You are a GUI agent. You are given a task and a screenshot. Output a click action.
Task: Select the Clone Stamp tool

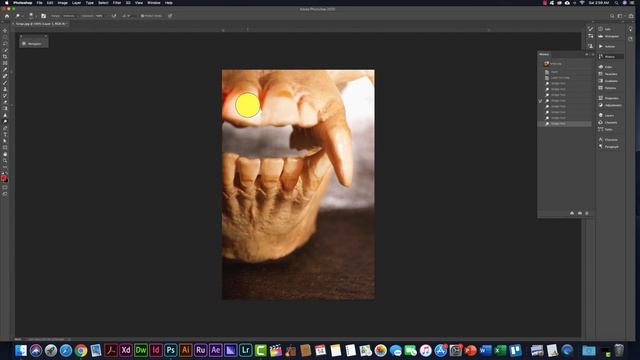point(5,89)
